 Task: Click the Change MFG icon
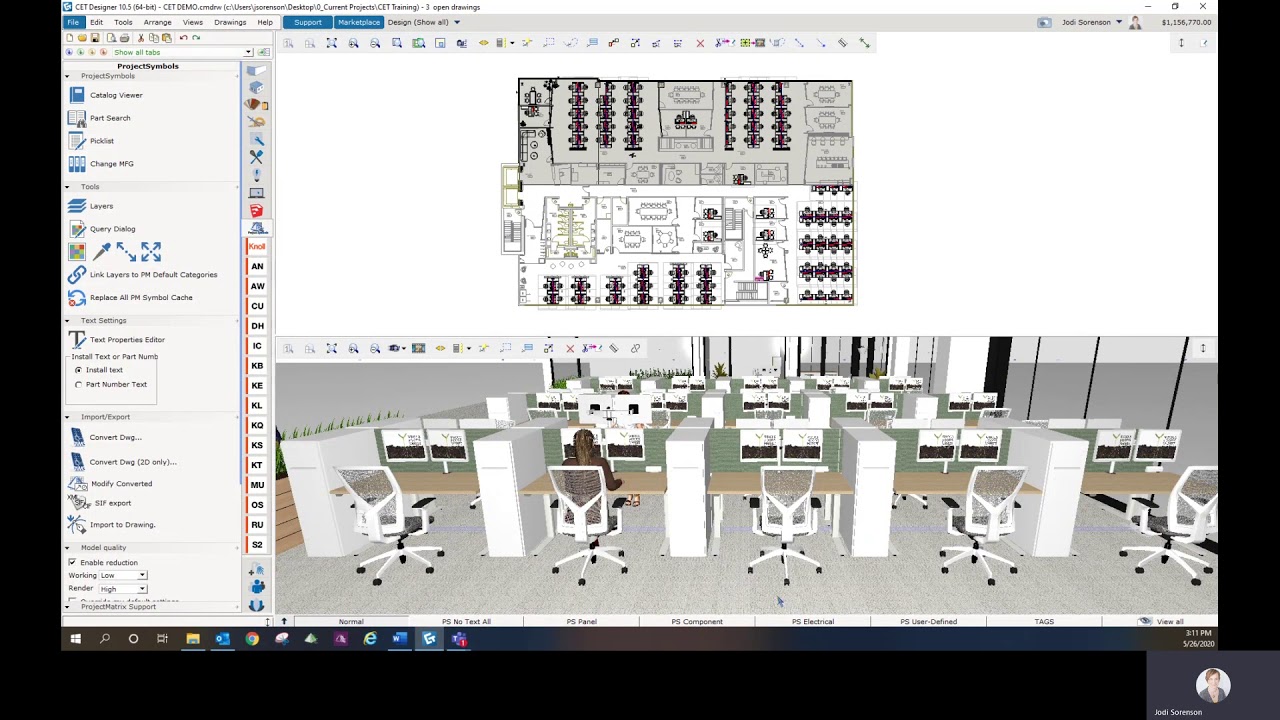coord(77,164)
